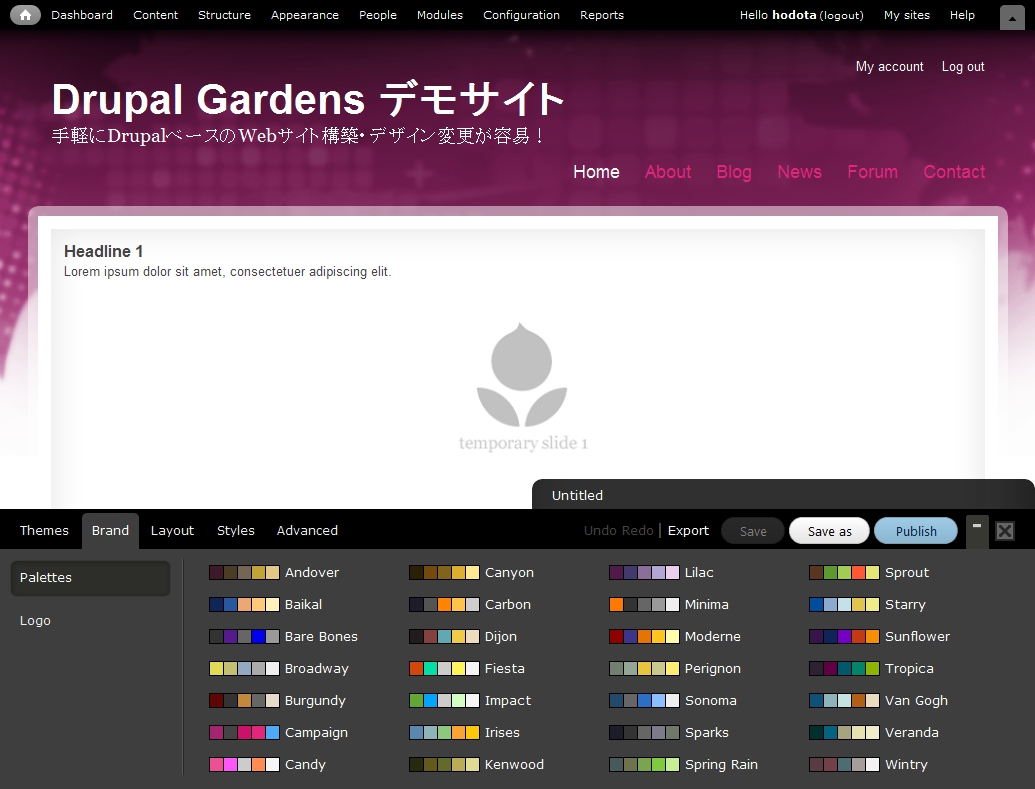Click the home icon in admin toolbar
This screenshot has width=1035, height=789.
[25, 15]
